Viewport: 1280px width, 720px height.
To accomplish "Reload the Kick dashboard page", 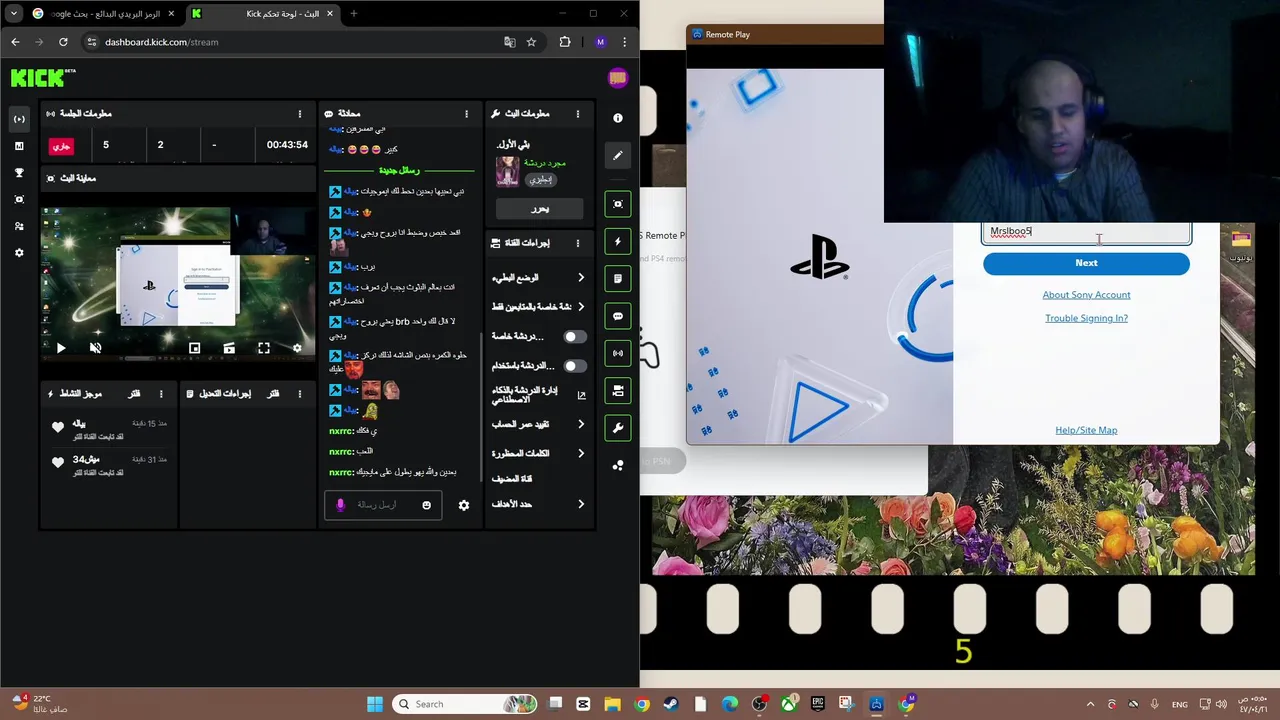I will click(x=63, y=42).
